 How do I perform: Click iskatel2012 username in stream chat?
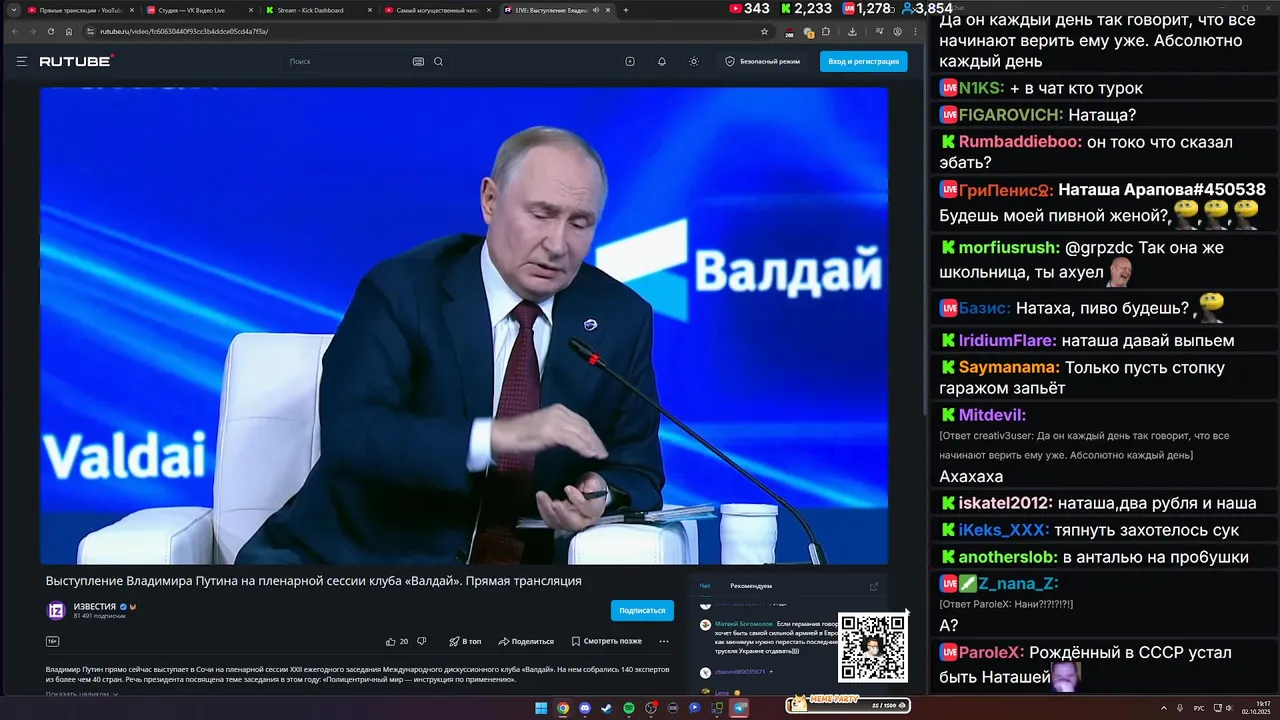click(1005, 504)
